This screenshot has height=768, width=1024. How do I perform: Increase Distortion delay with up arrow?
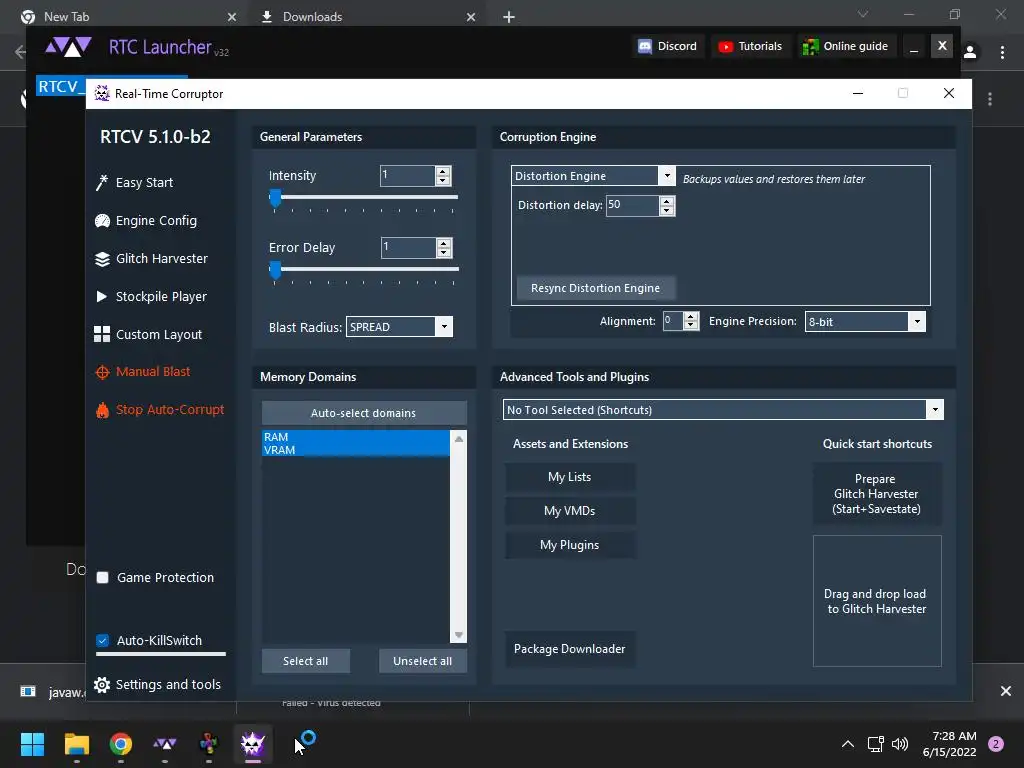667,201
